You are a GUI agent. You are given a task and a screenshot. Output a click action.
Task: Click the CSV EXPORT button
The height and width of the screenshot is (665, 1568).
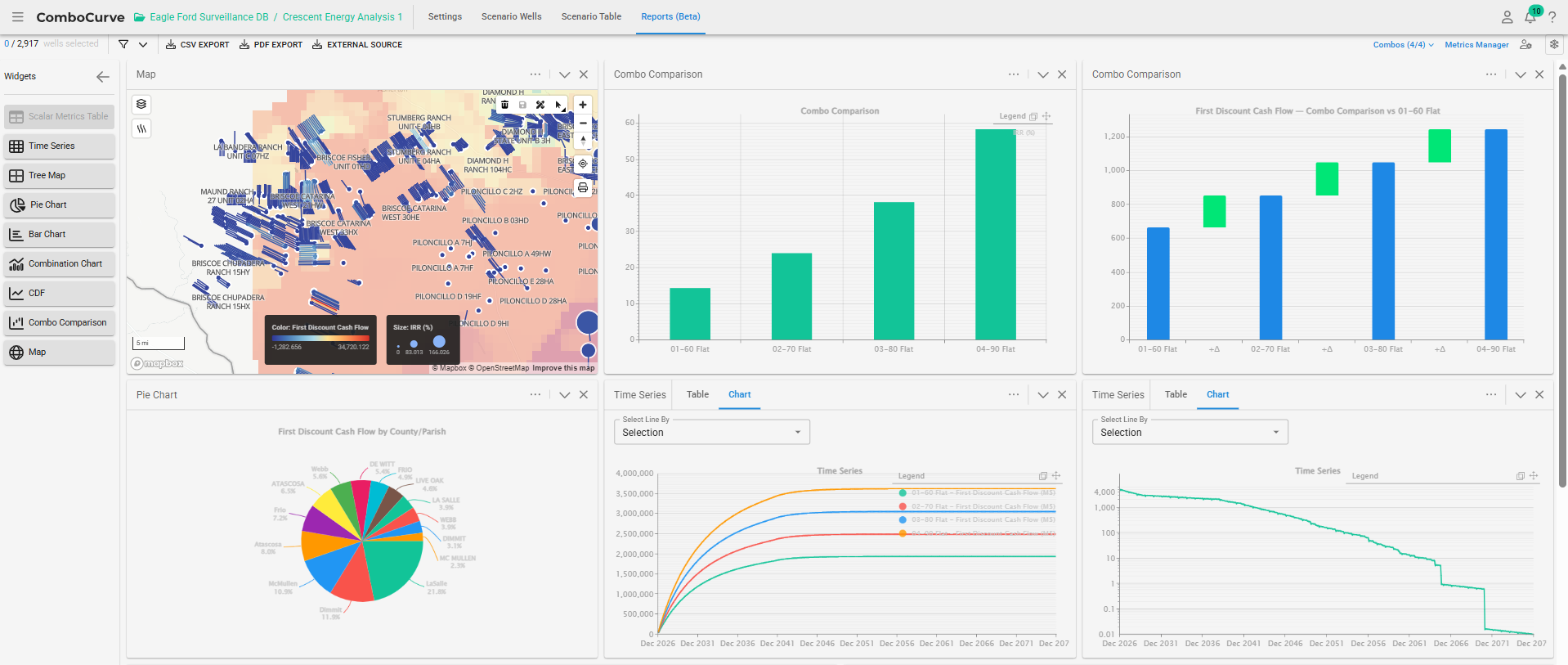pos(197,45)
